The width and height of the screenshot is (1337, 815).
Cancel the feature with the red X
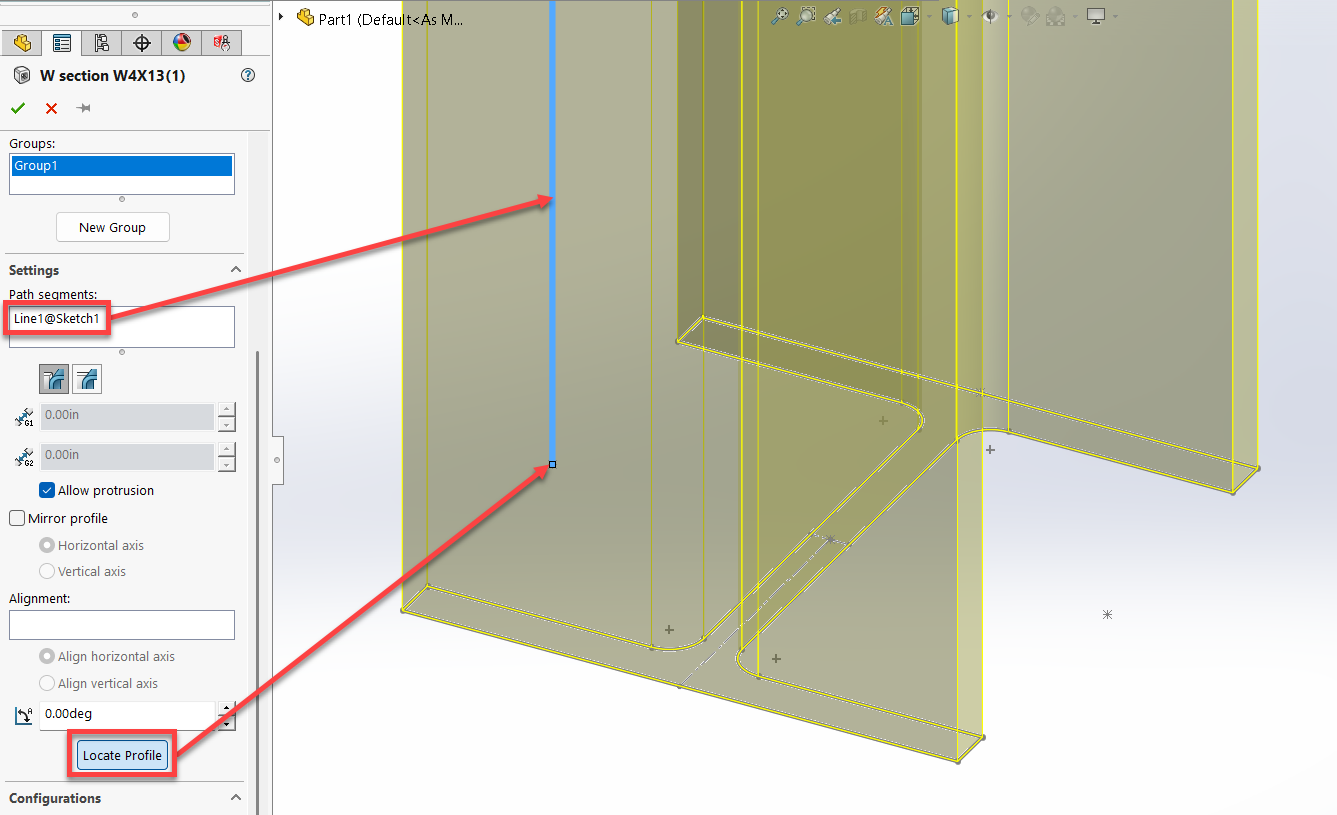(x=50, y=108)
